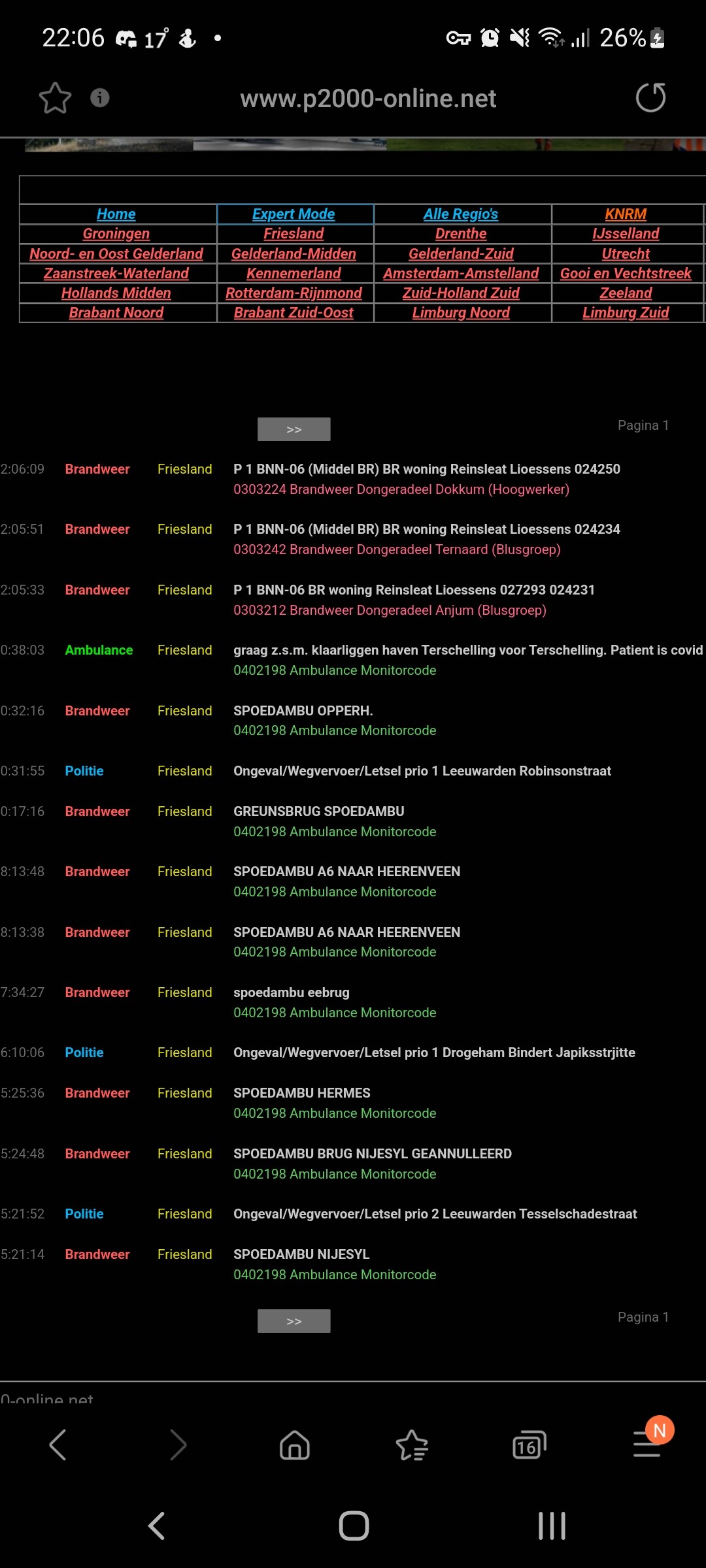Open Amsterdam-Amstelland region

click(x=461, y=273)
